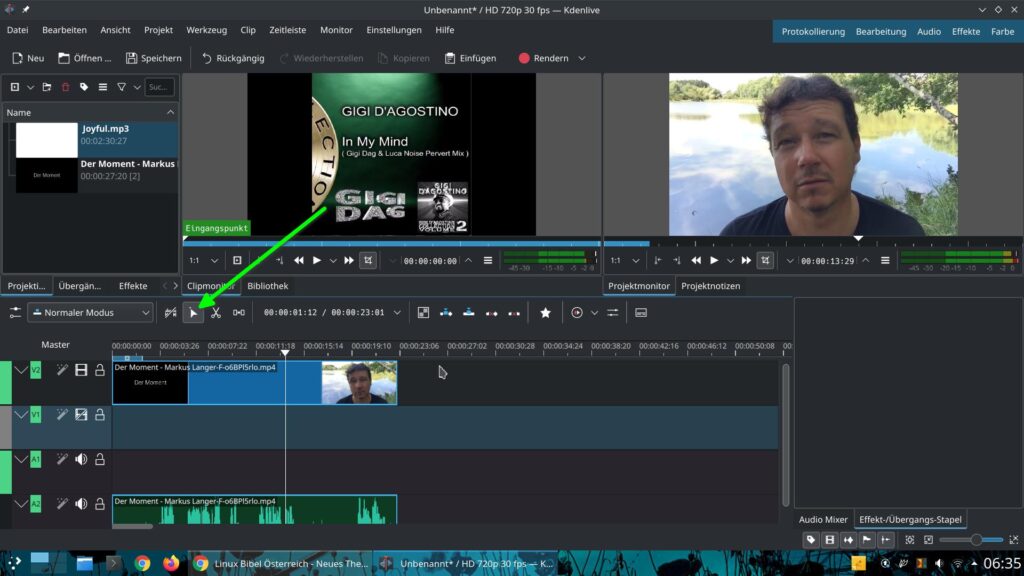
Task: Lock the A1 audio track
Action: click(x=100, y=460)
